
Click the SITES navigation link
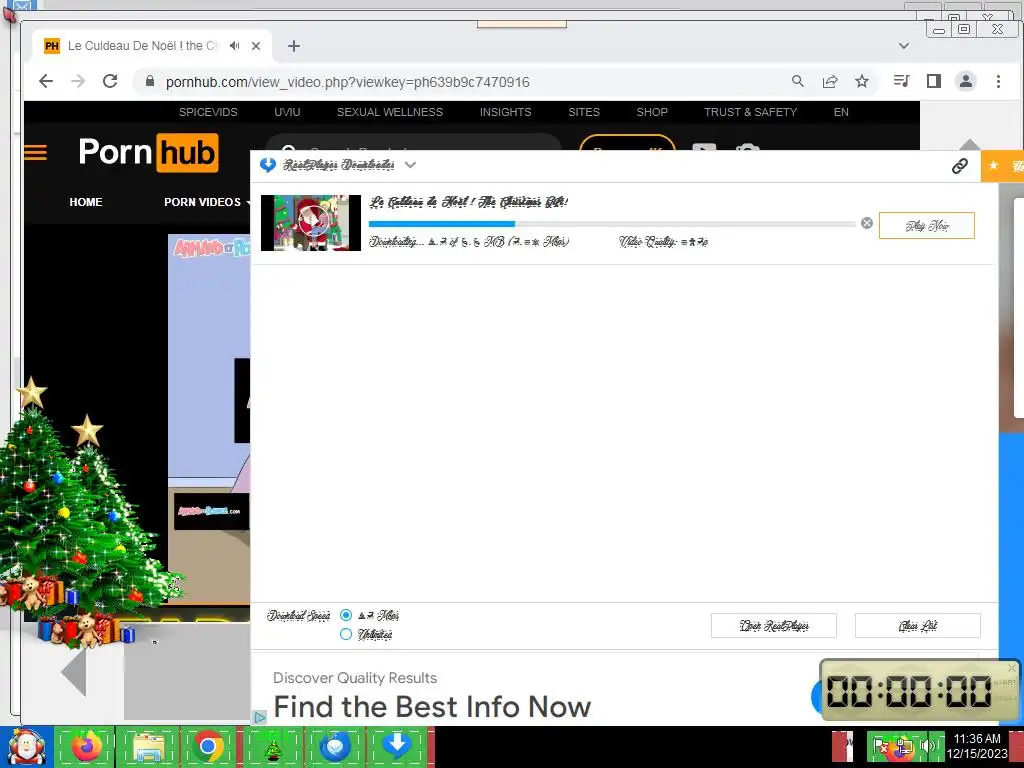pyautogui.click(x=584, y=112)
